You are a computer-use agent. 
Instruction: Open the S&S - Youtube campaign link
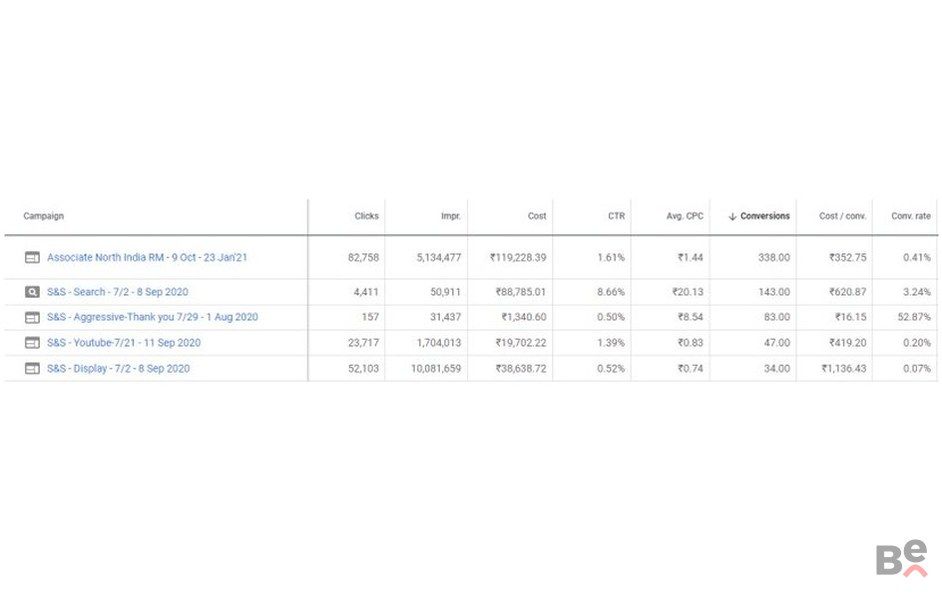[x=123, y=343]
